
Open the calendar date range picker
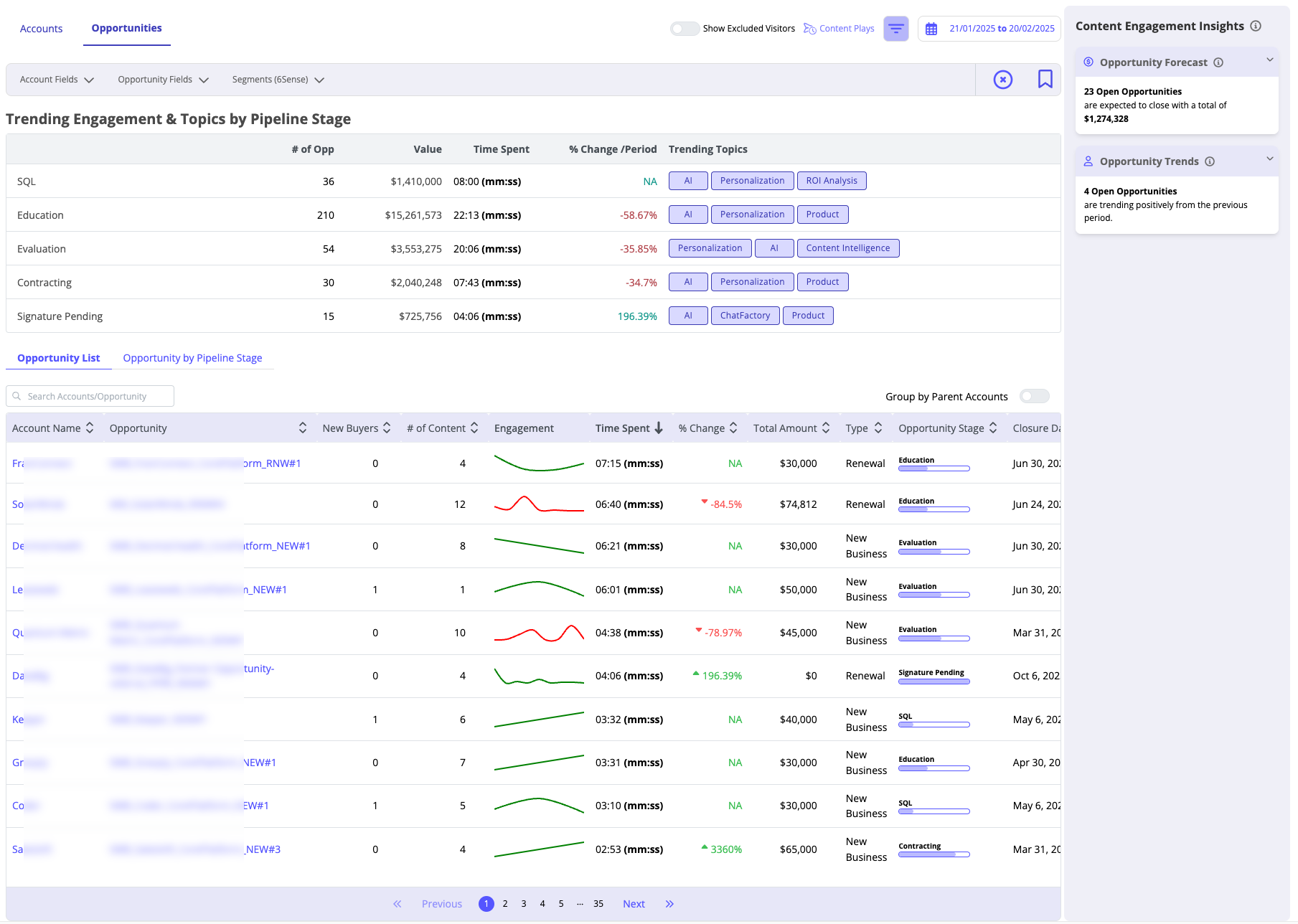click(x=989, y=29)
